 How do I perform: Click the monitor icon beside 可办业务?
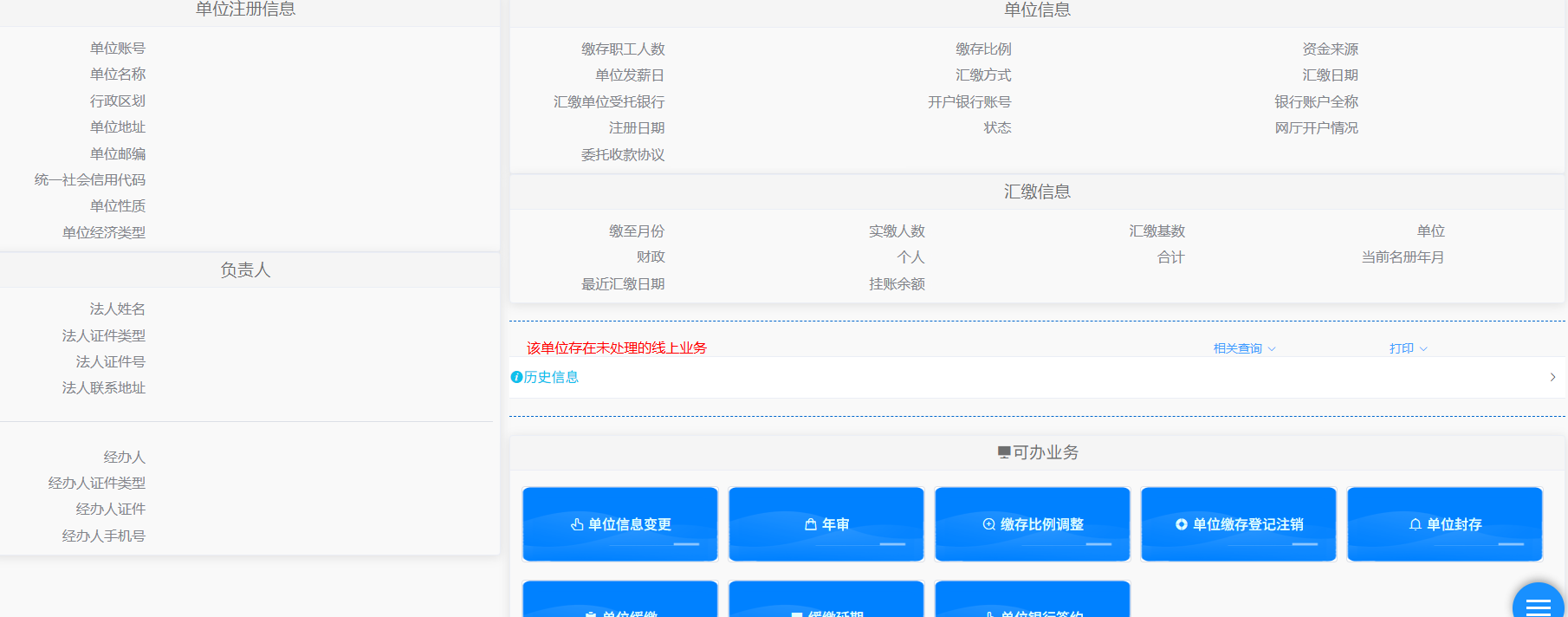tap(1003, 452)
